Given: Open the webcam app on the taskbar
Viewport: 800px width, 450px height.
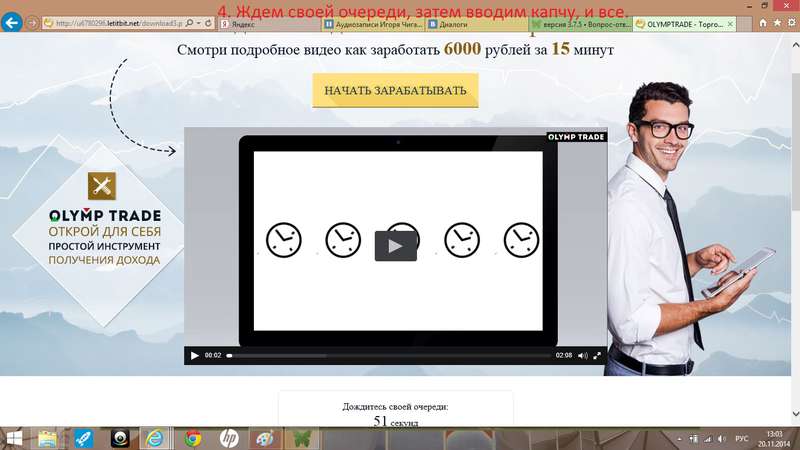Looking at the screenshot, I should coord(120,439).
